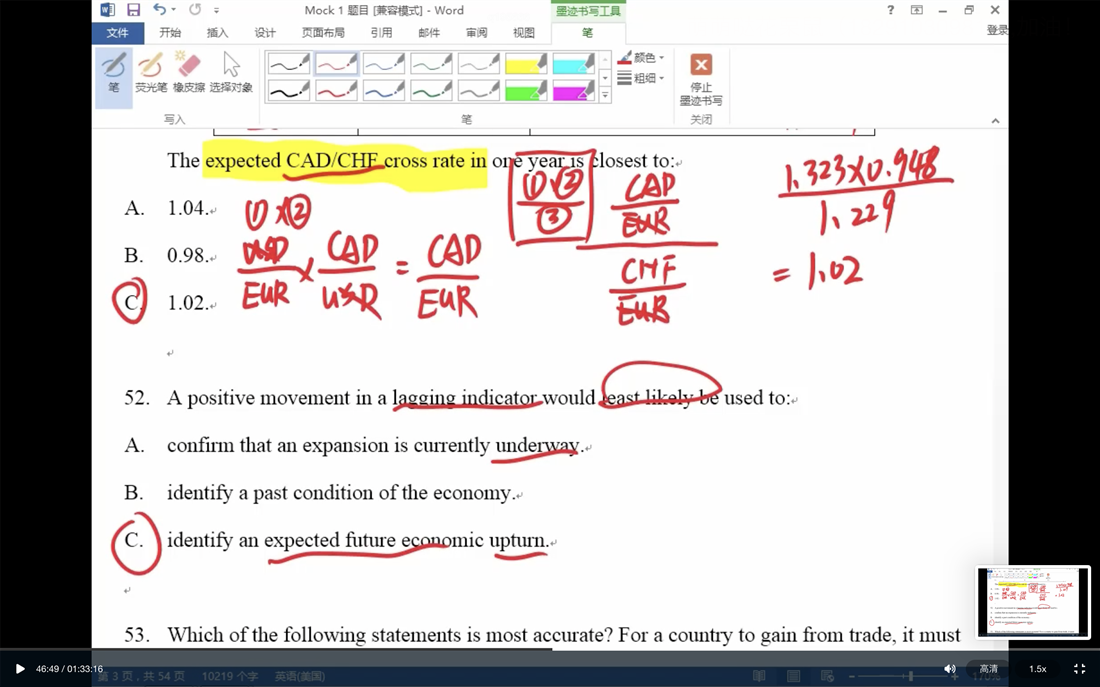Move pen gallery up one row
The height and width of the screenshot is (687, 1100).
coord(605,60)
